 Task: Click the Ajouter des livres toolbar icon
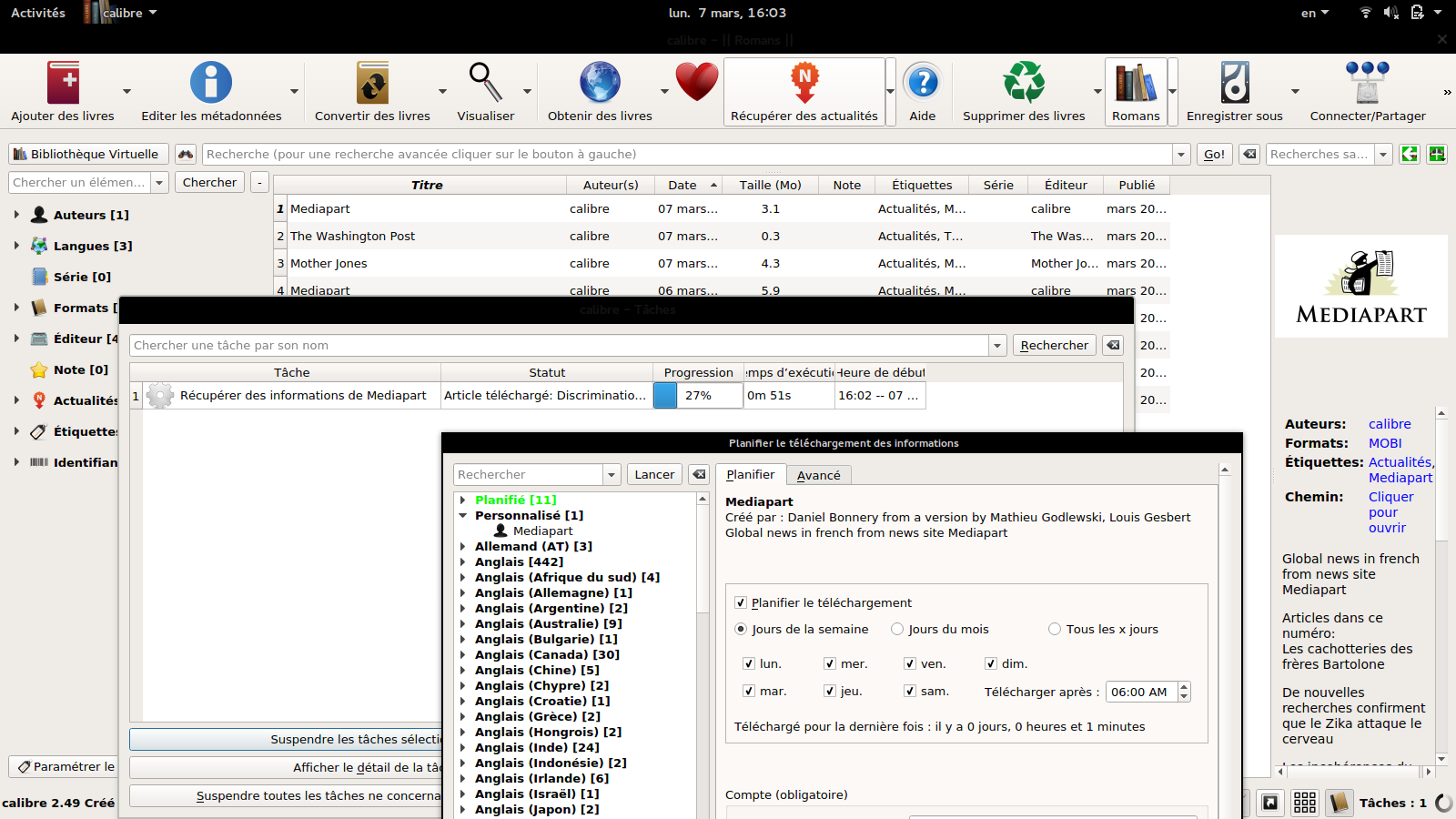(64, 83)
